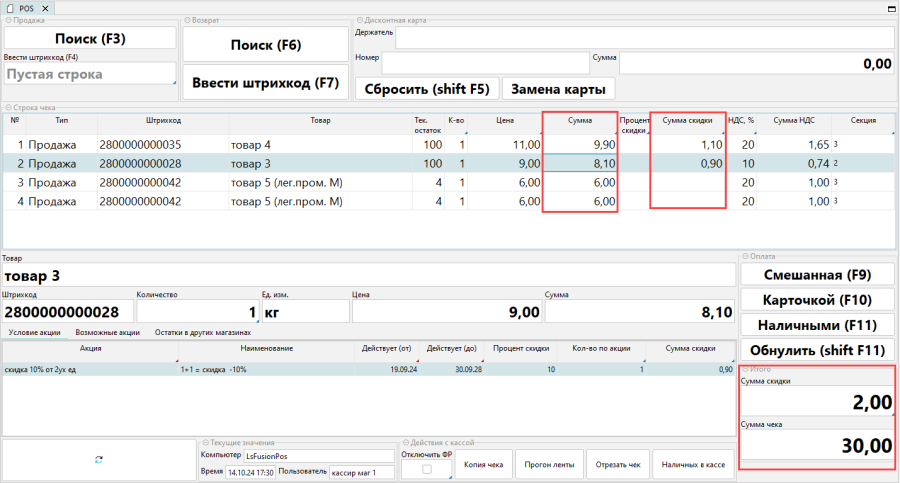Close the POS tab with X icon
Image resolution: width=900 pixels, height=483 pixels.
pos(46,8)
